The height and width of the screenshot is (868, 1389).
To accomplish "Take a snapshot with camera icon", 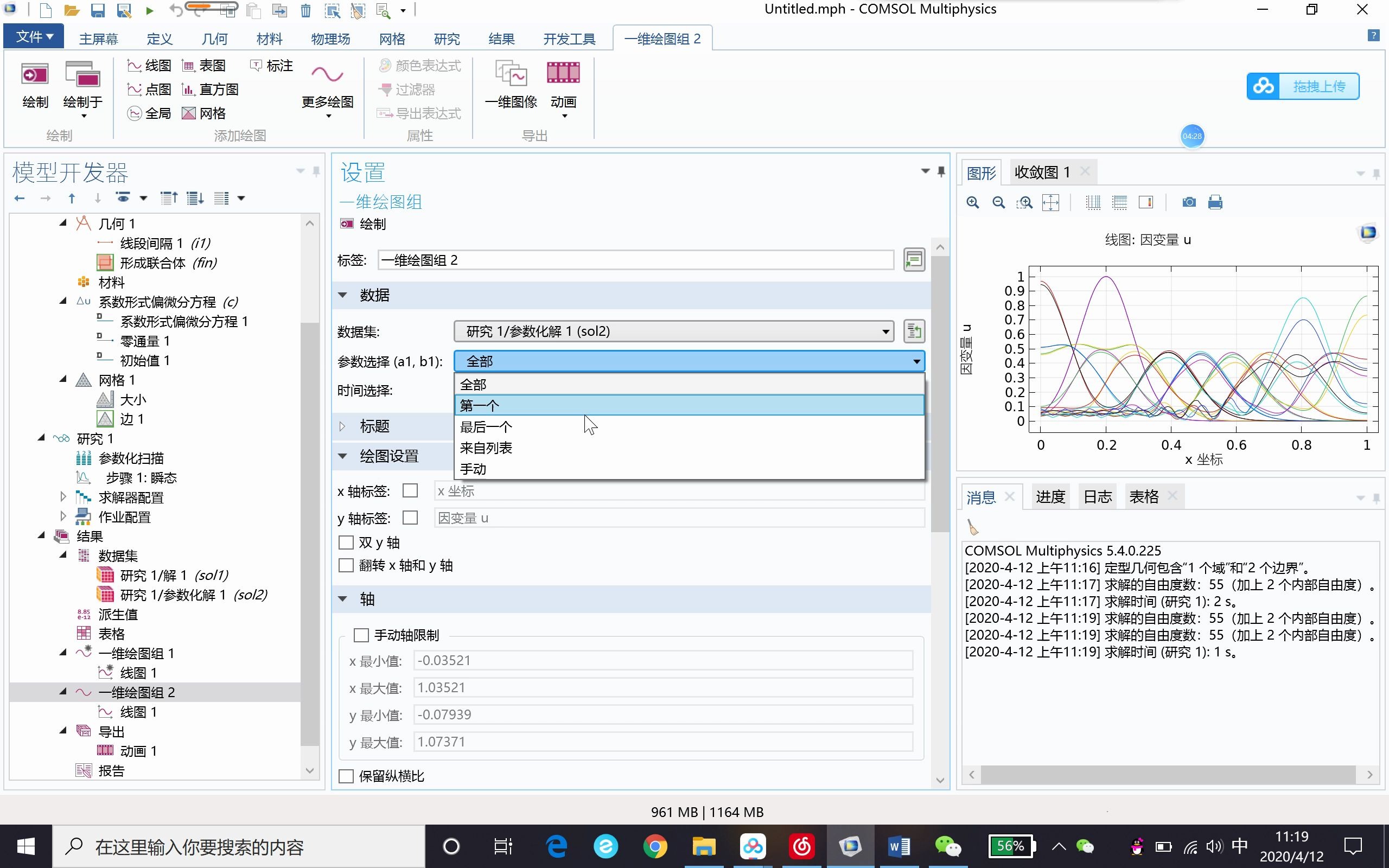I will coord(1189,202).
